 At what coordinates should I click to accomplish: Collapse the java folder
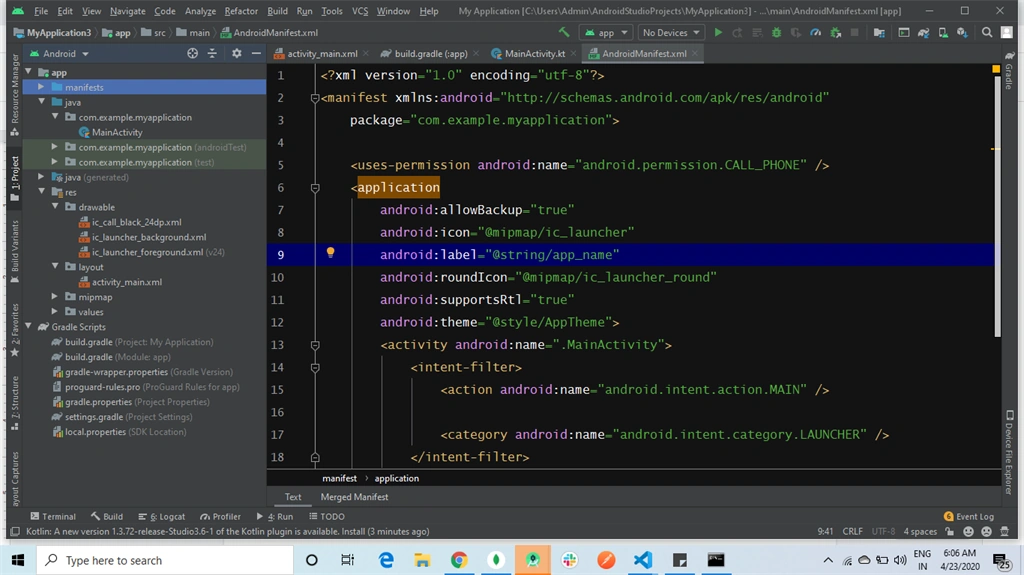pos(41,102)
